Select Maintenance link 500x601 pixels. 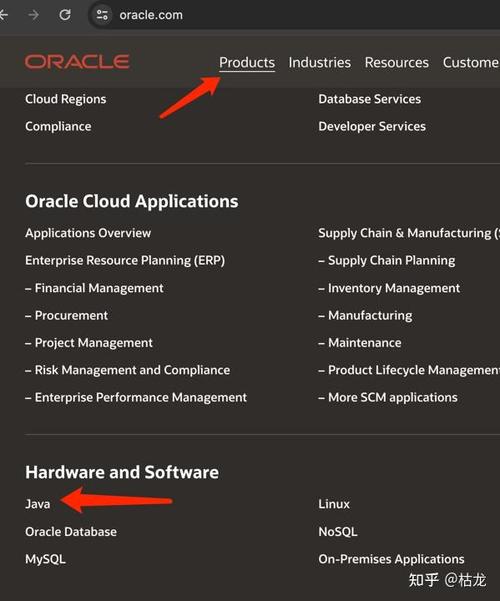(x=360, y=343)
